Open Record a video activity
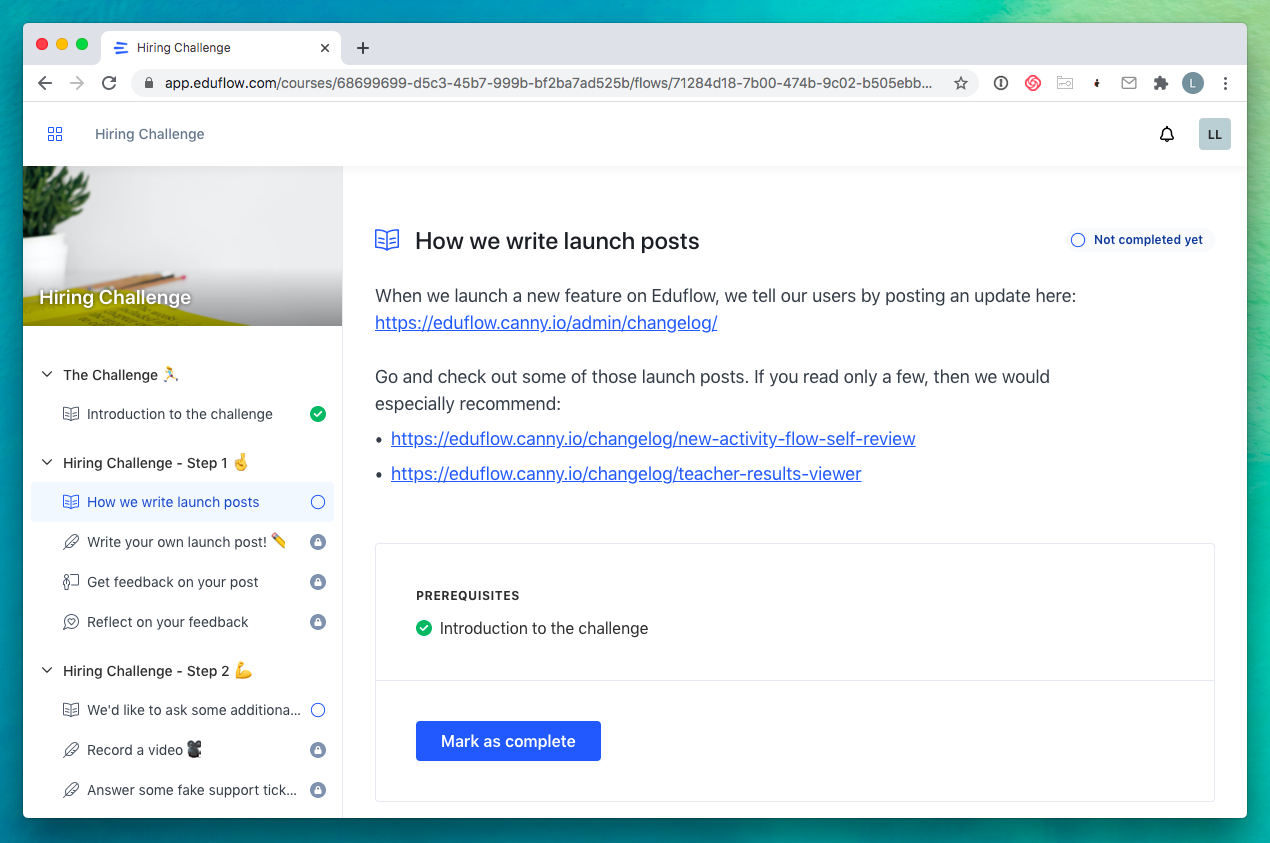This screenshot has height=843, width=1270. click(x=182, y=750)
